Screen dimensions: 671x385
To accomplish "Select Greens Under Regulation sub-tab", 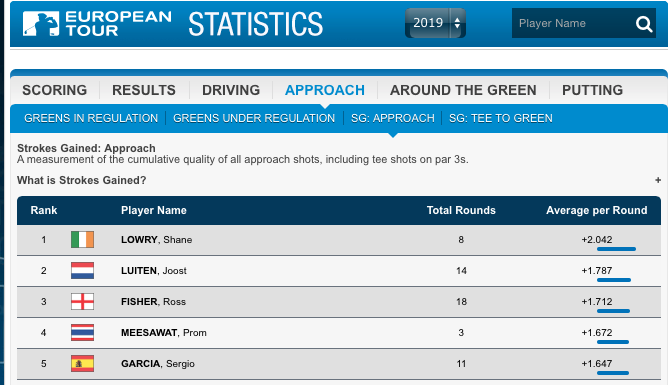I will (x=254, y=118).
